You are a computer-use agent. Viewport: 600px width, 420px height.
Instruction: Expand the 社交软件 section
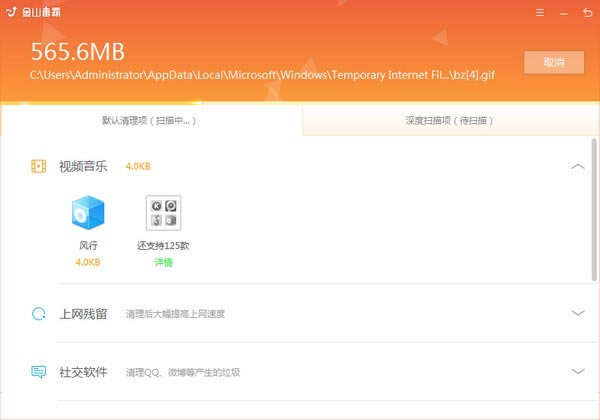(577, 371)
